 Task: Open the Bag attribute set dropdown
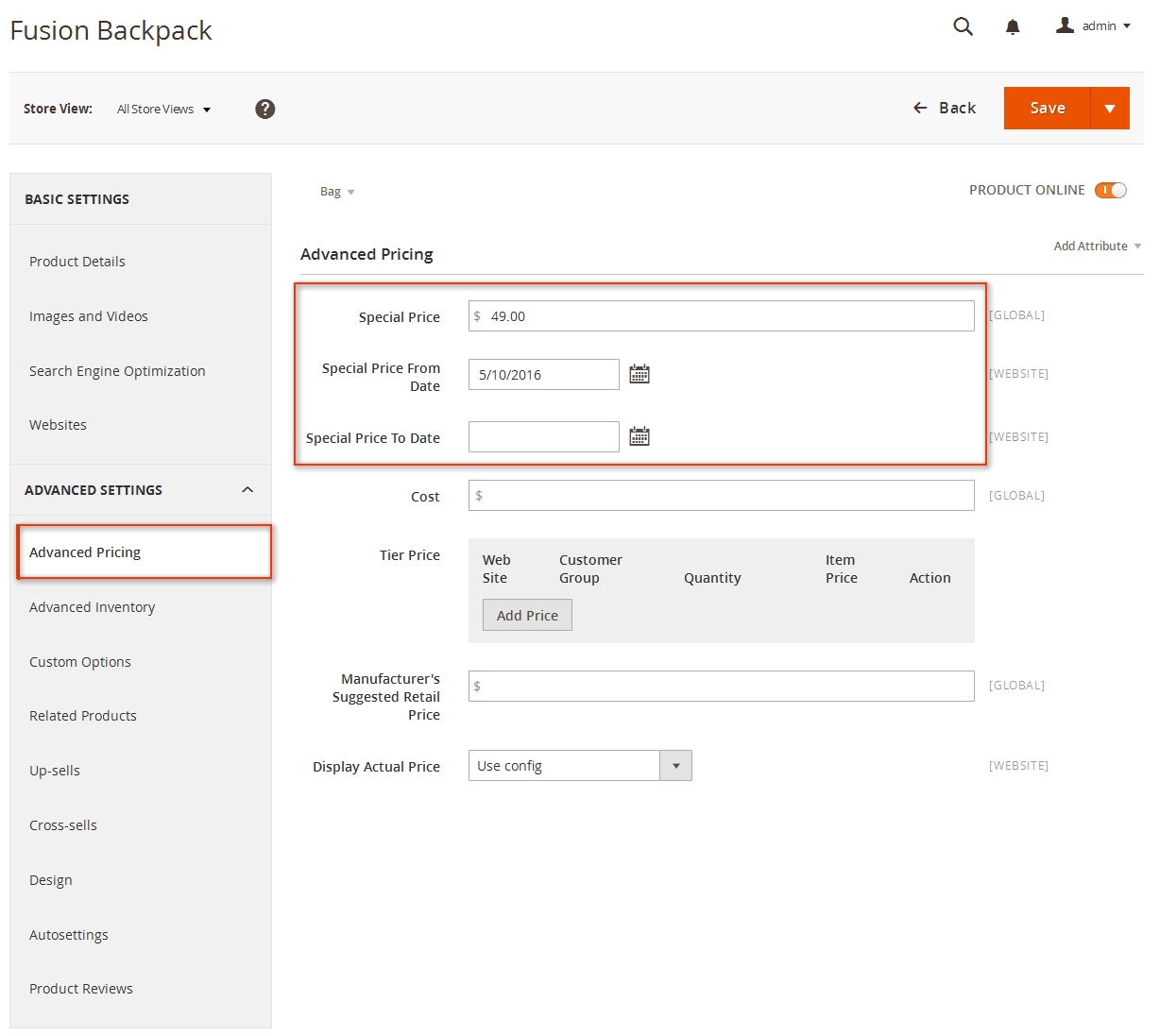coord(337,192)
